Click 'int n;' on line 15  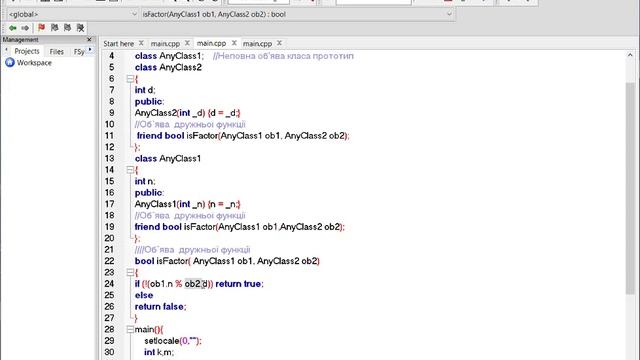(145, 182)
